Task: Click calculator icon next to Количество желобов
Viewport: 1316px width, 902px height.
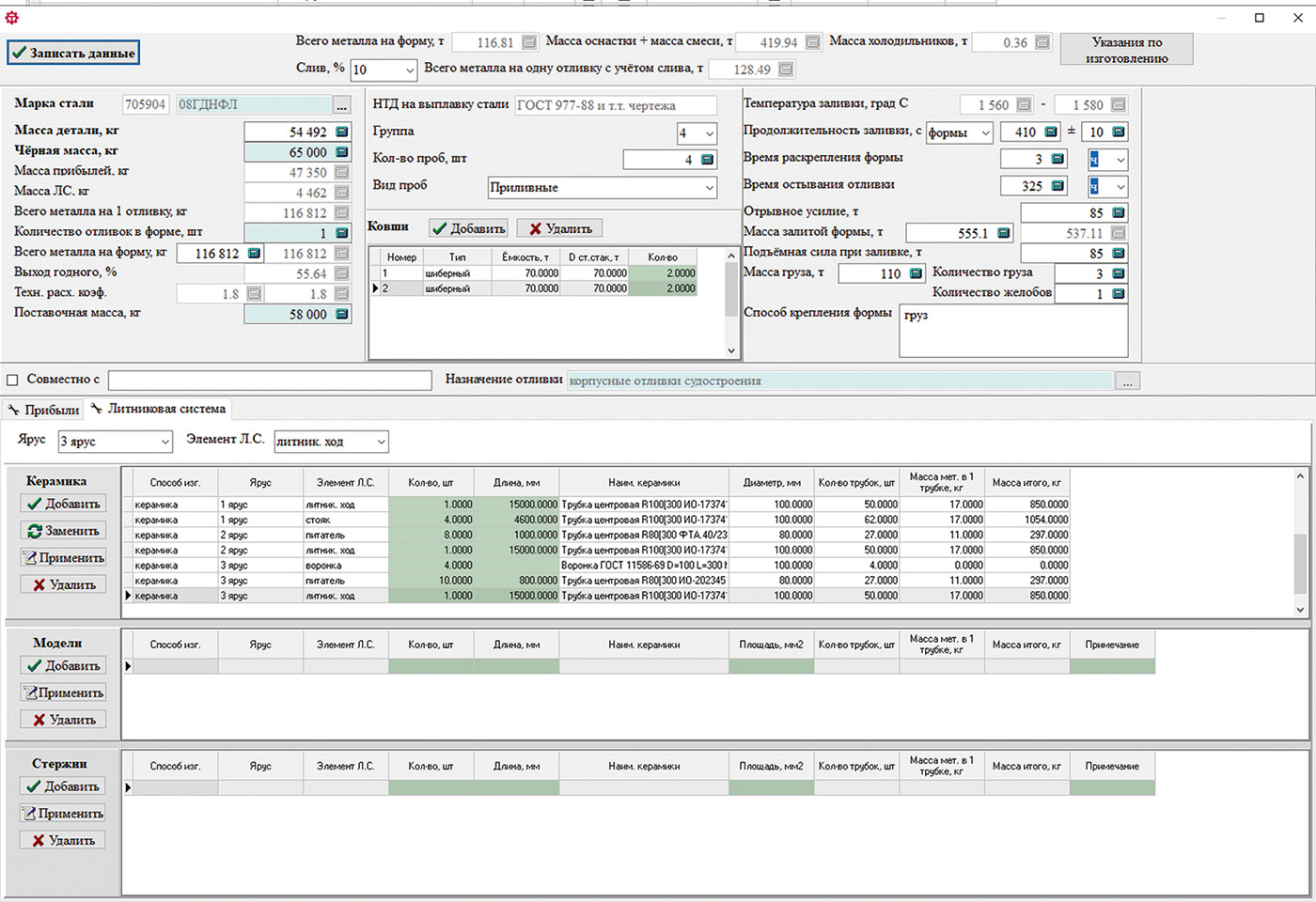Action: coord(1119,294)
